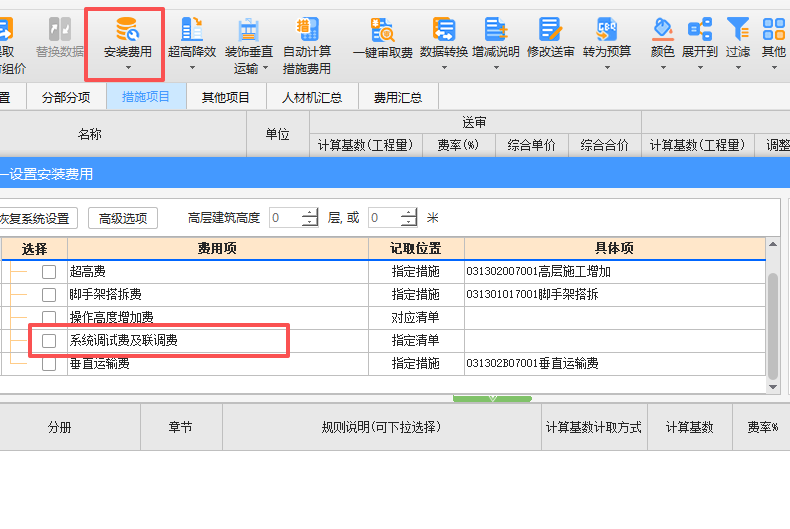This screenshot has width=790, height=529.
Task: Select the 超高降效 tool icon
Action: 192,29
